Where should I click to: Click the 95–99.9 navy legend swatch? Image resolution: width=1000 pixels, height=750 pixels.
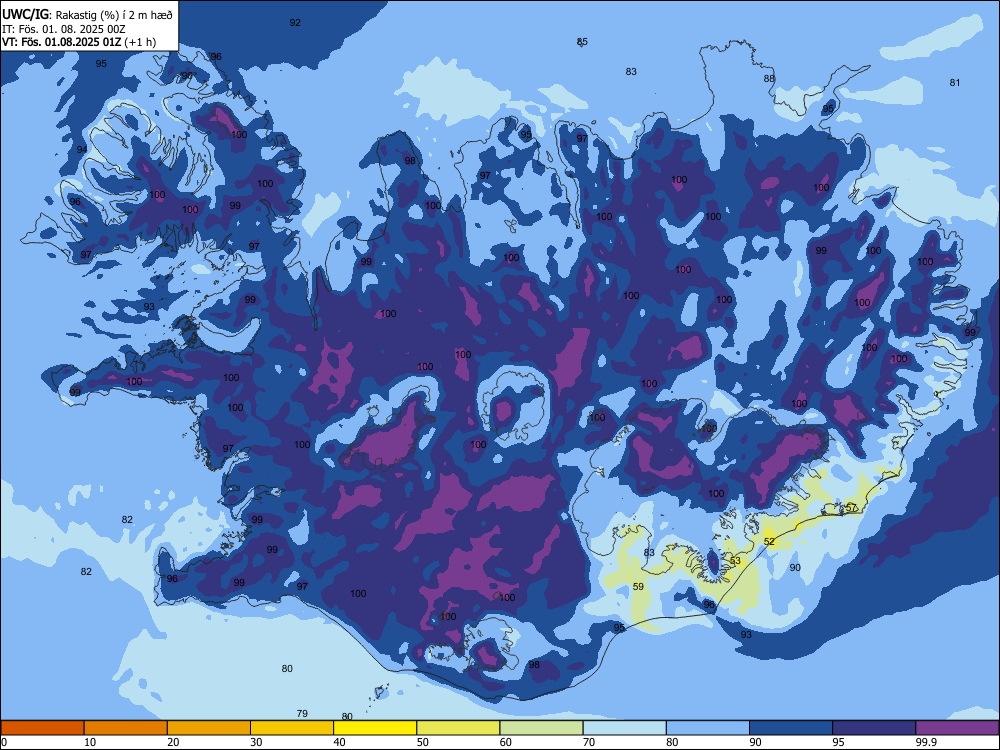coord(874,728)
